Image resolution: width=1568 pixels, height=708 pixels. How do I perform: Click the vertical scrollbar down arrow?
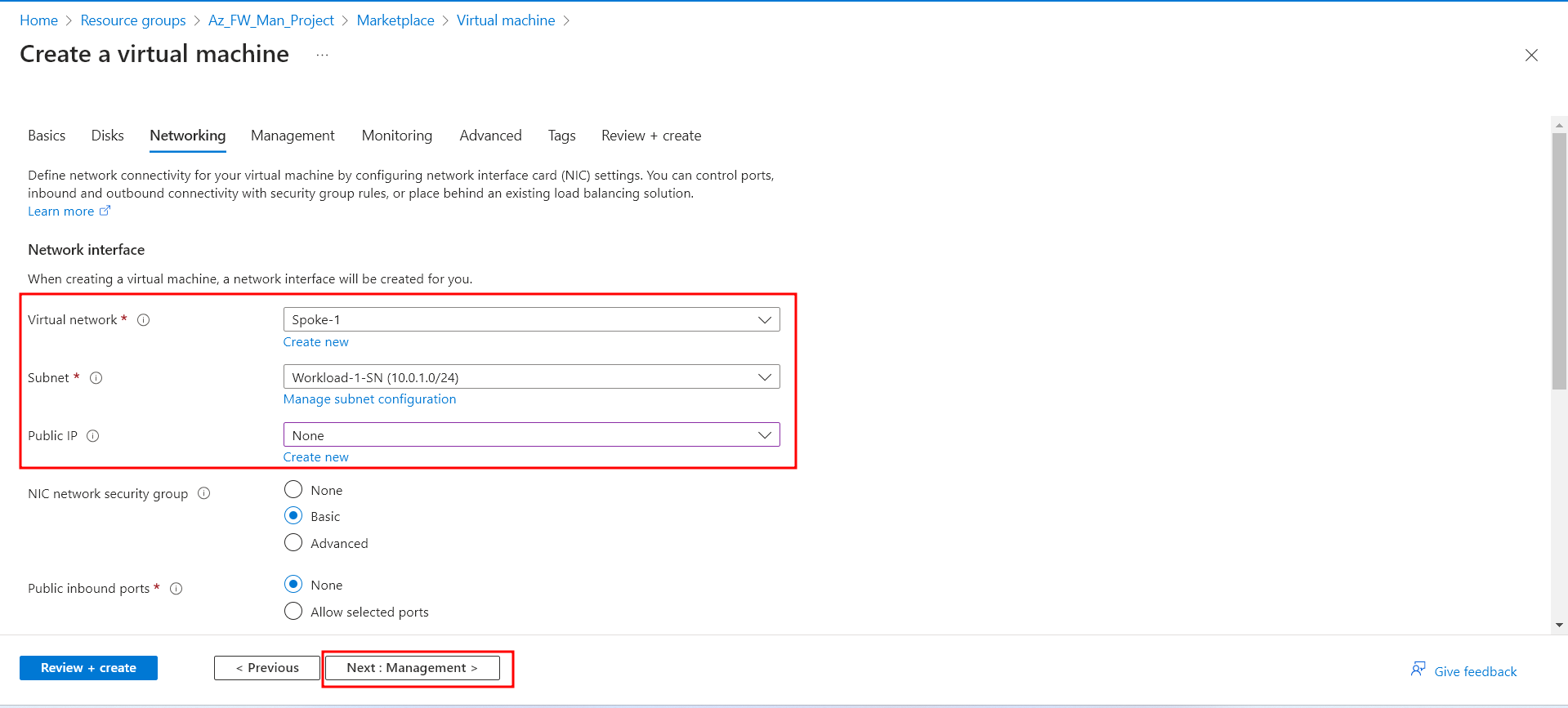pyautogui.click(x=1559, y=625)
